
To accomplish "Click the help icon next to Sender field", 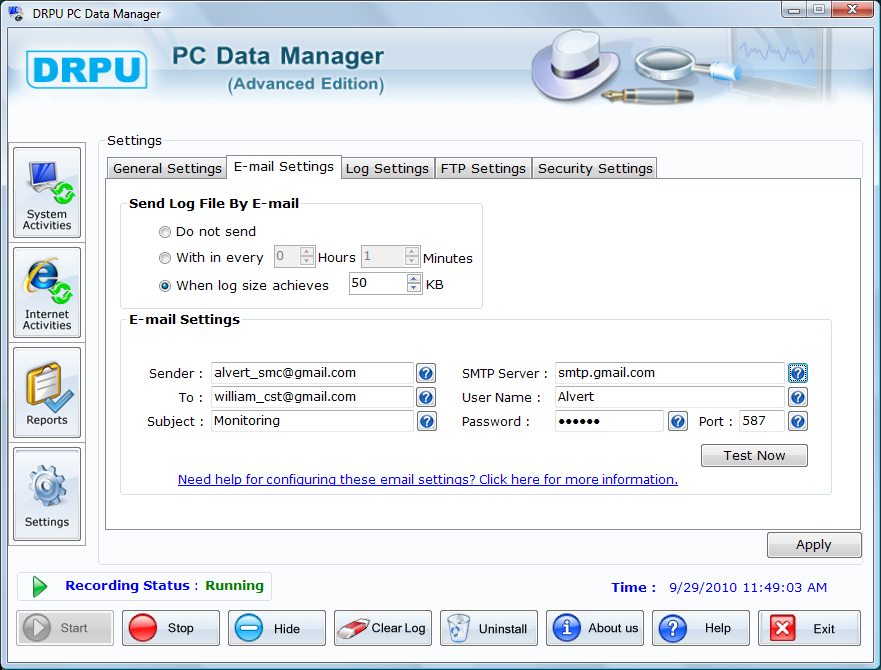I will [x=426, y=373].
